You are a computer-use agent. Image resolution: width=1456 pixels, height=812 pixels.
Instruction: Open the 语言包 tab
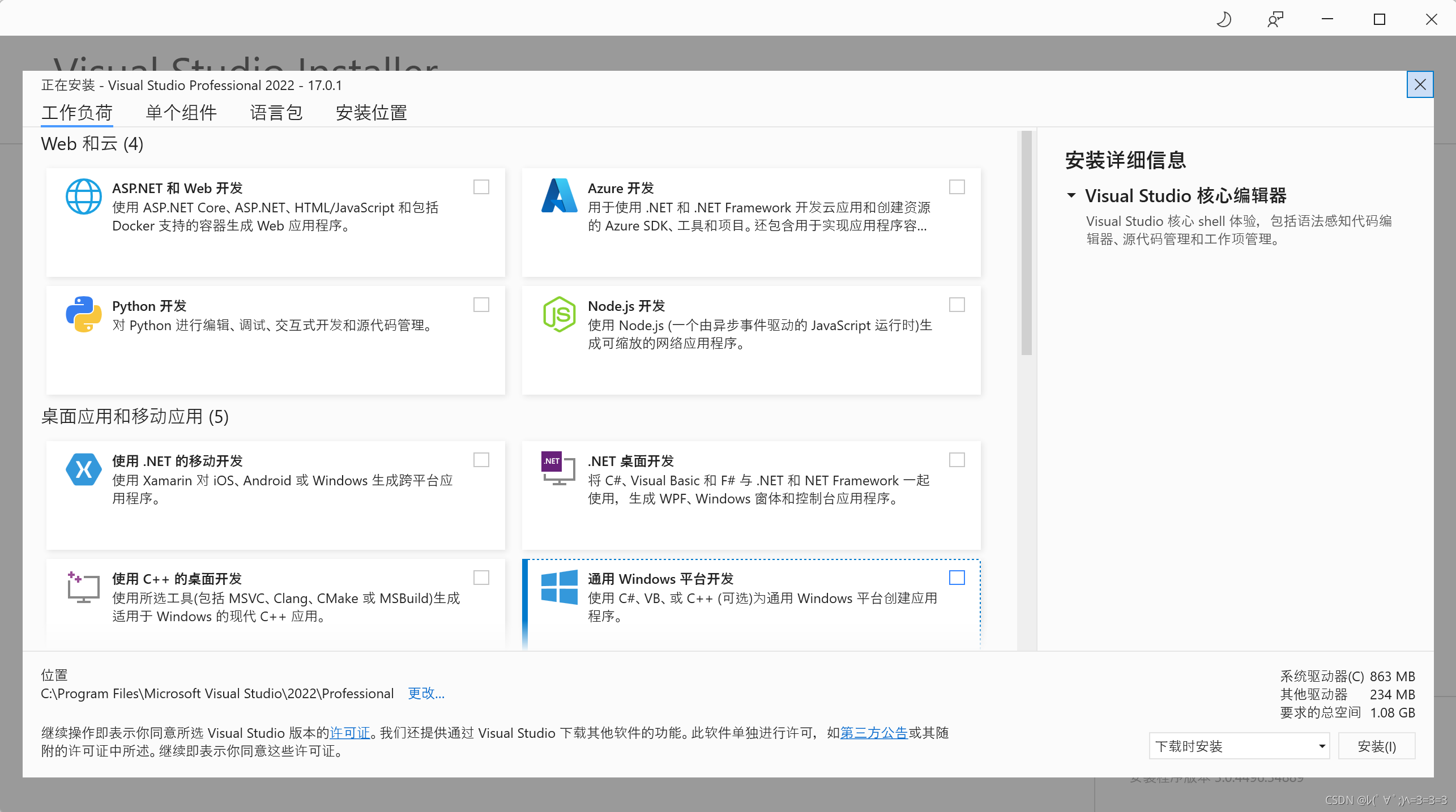click(x=276, y=112)
